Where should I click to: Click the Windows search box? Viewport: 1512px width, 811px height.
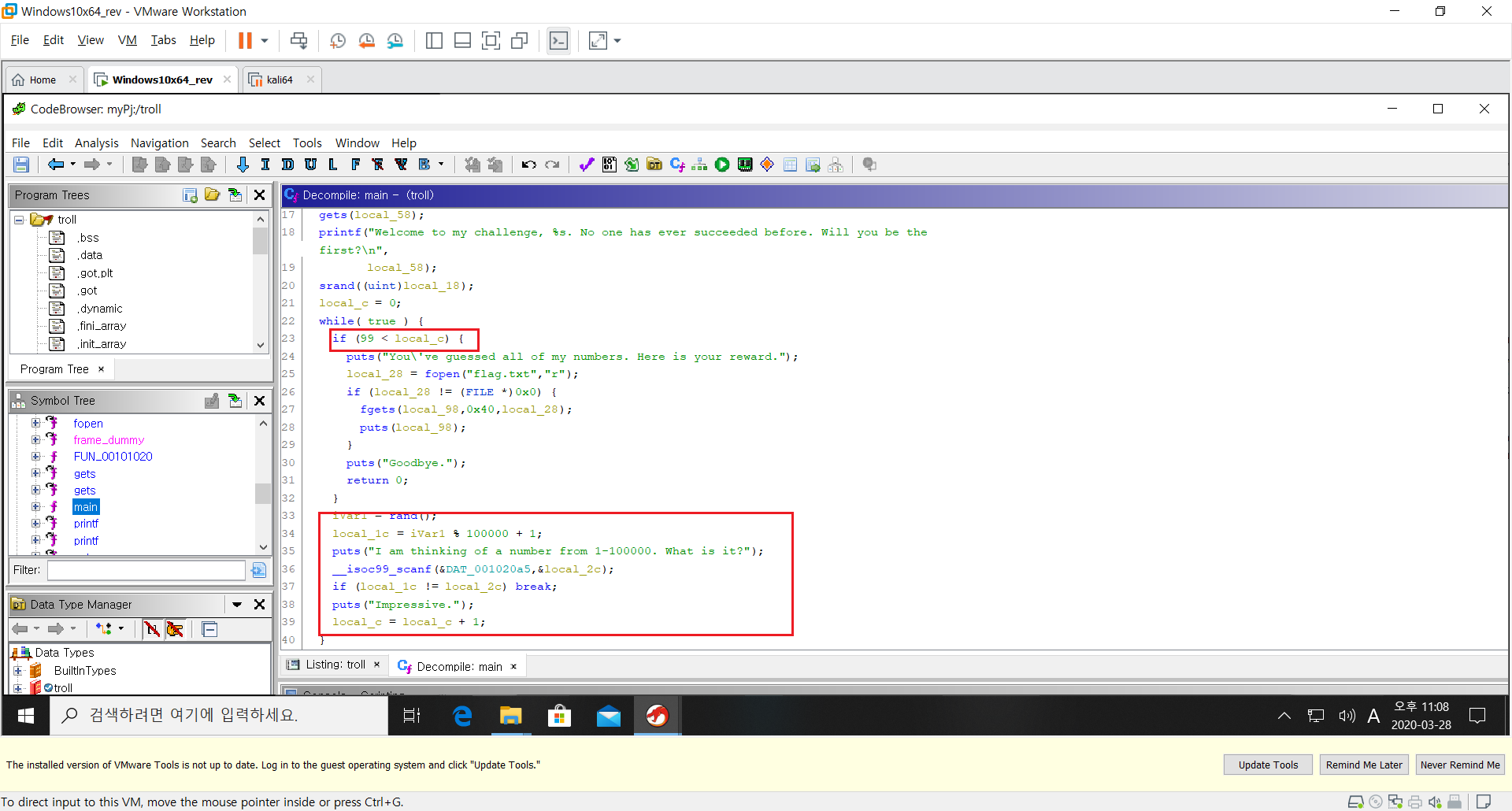220,715
